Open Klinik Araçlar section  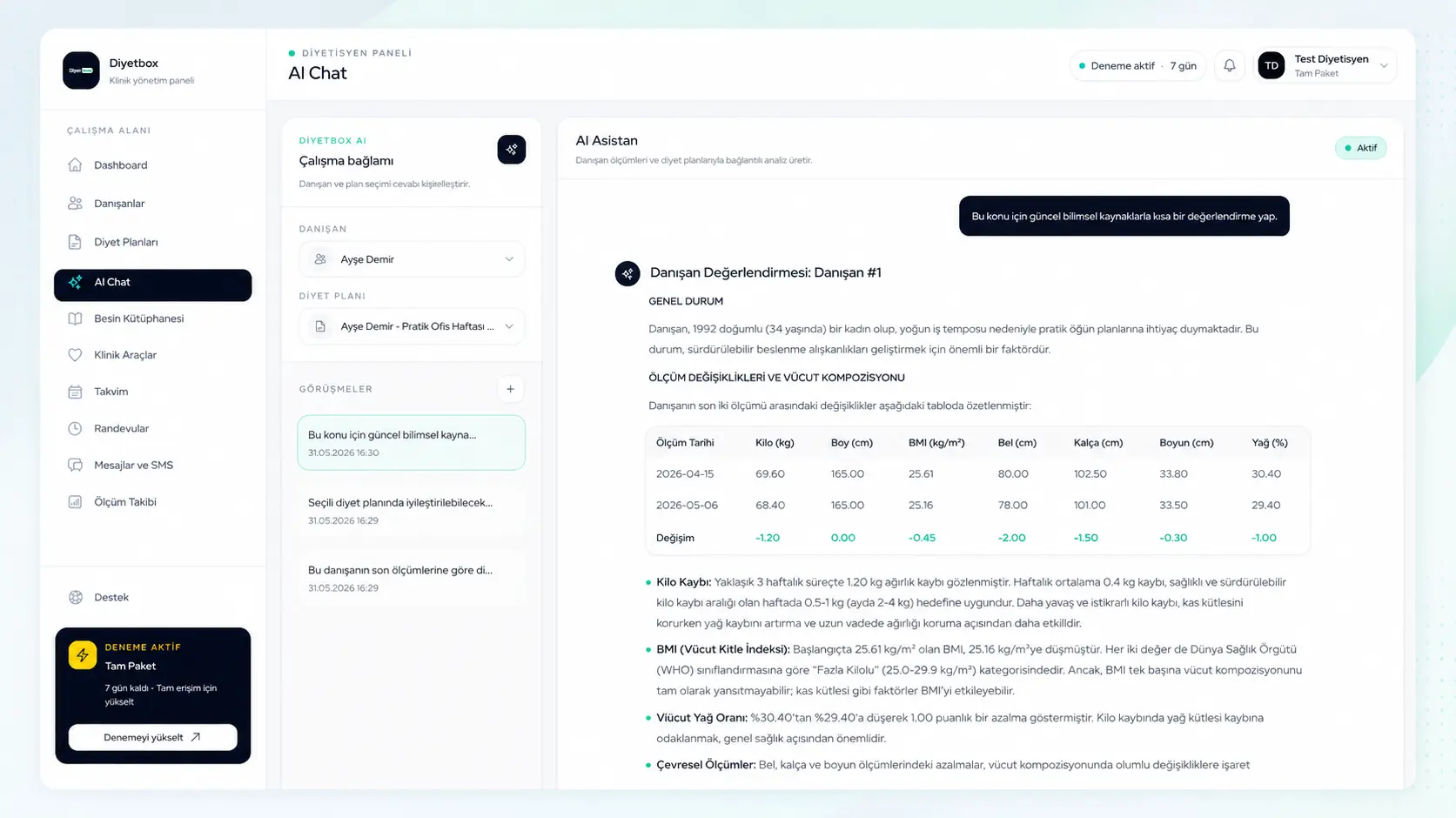click(152, 355)
